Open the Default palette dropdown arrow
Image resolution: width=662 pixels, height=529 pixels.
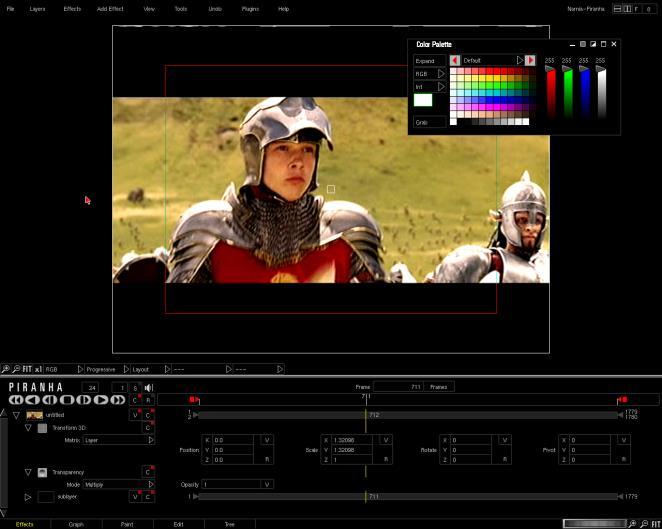tap(520, 60)
